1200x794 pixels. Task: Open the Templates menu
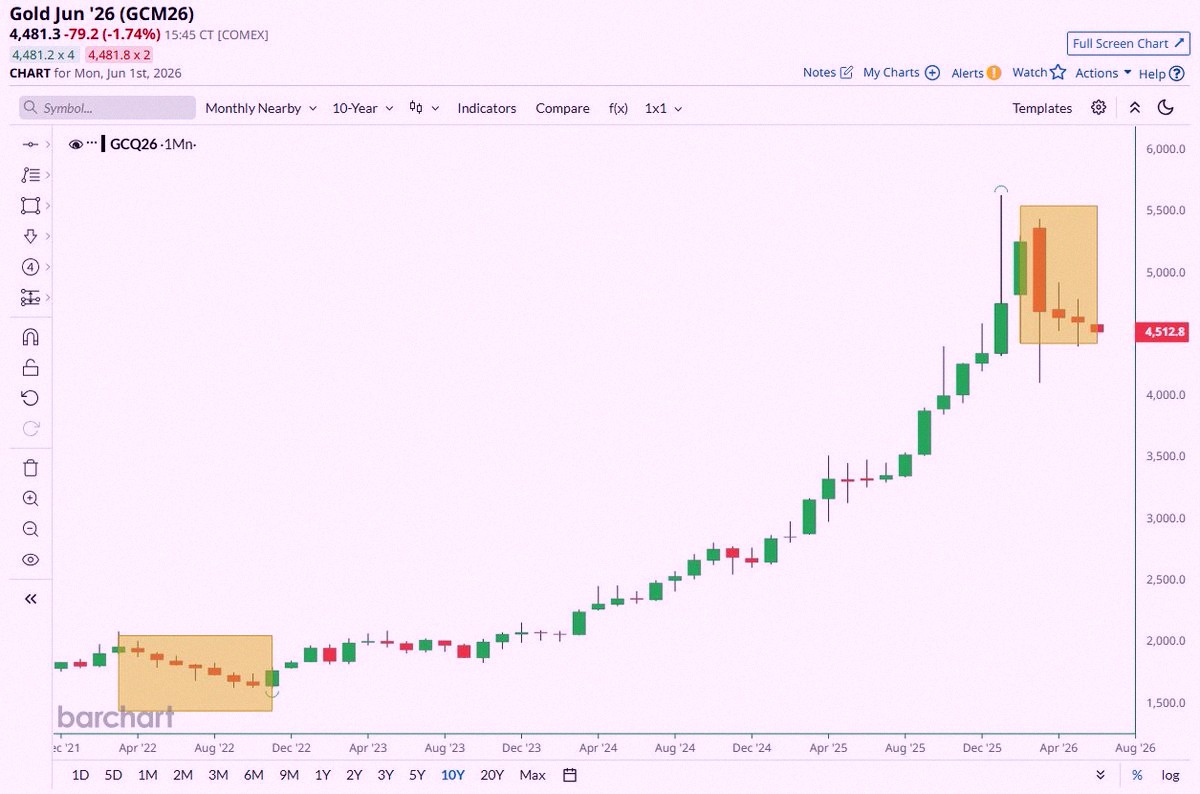(x=1042, y=108)
